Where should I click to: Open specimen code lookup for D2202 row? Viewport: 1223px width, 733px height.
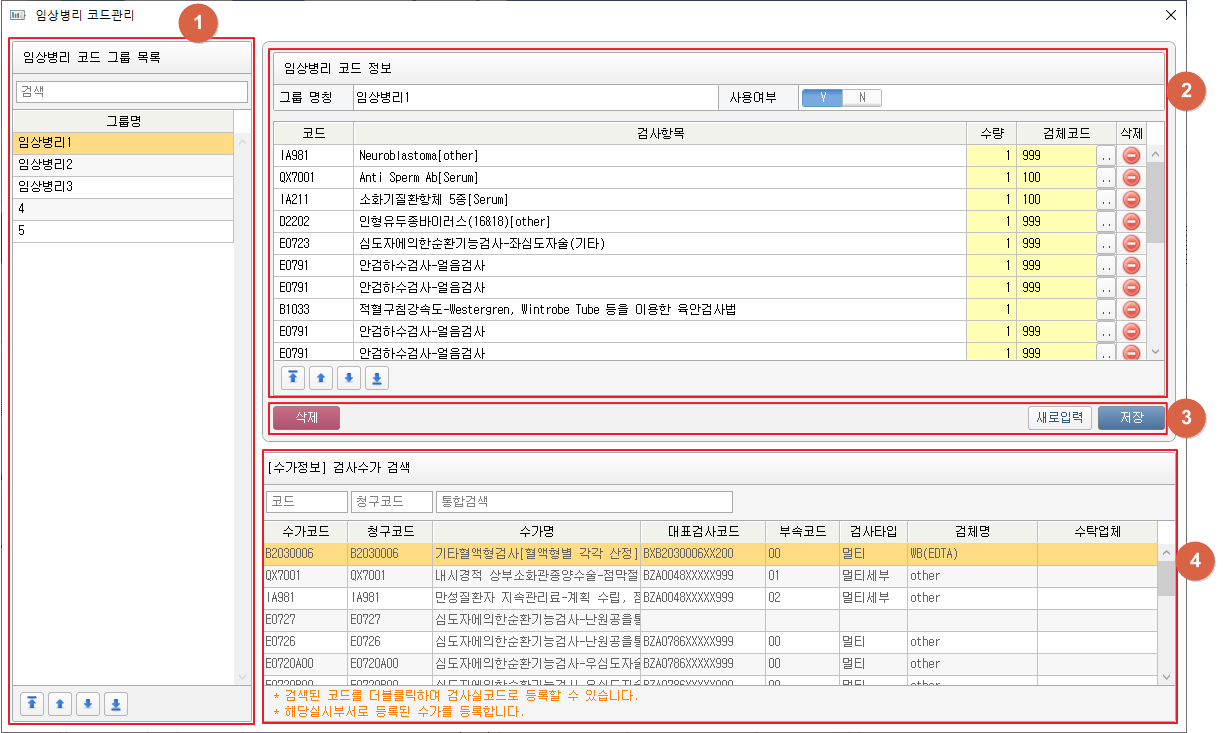coord(1105,221)
